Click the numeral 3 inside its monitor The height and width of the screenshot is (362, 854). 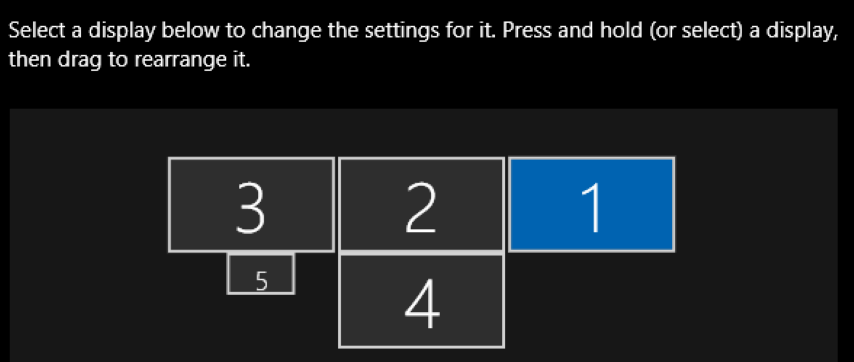pyautogui.click(x=251, y=207)
